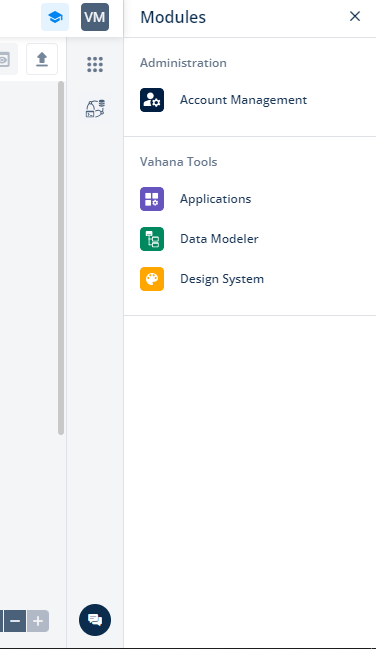The width and height of the screenshot is (376, 649).
Task: Open the graduation cap learning icon
Action: pyautogui.click(x=55, y=17)
